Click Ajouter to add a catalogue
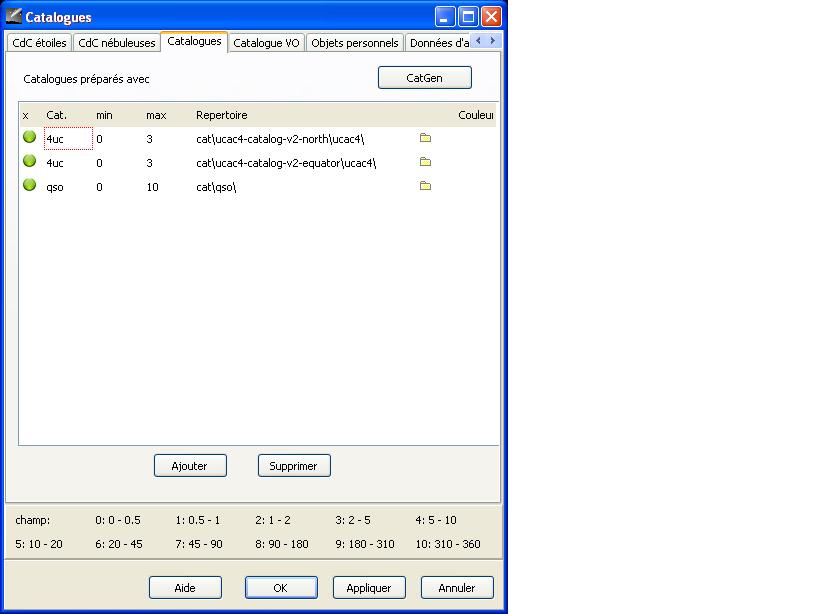The height and width of the screenshot is (614, 840). pyautogui.click(x=190, y=466)
